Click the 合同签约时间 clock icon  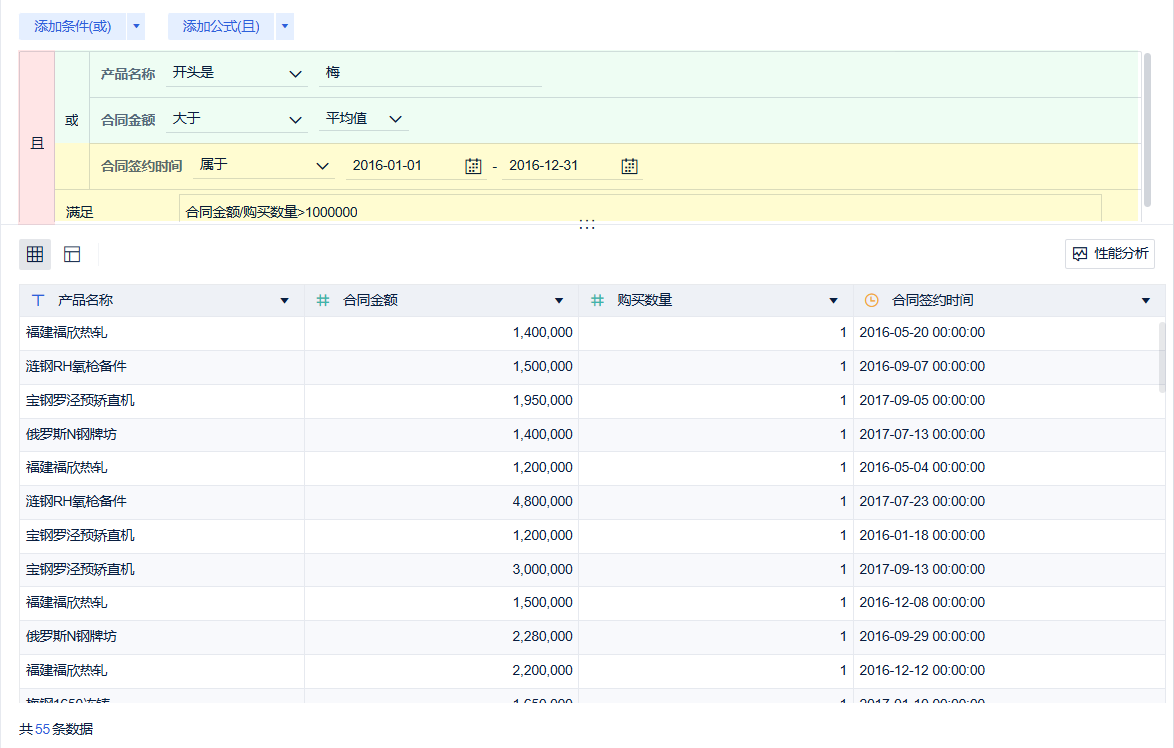(872, 300)
